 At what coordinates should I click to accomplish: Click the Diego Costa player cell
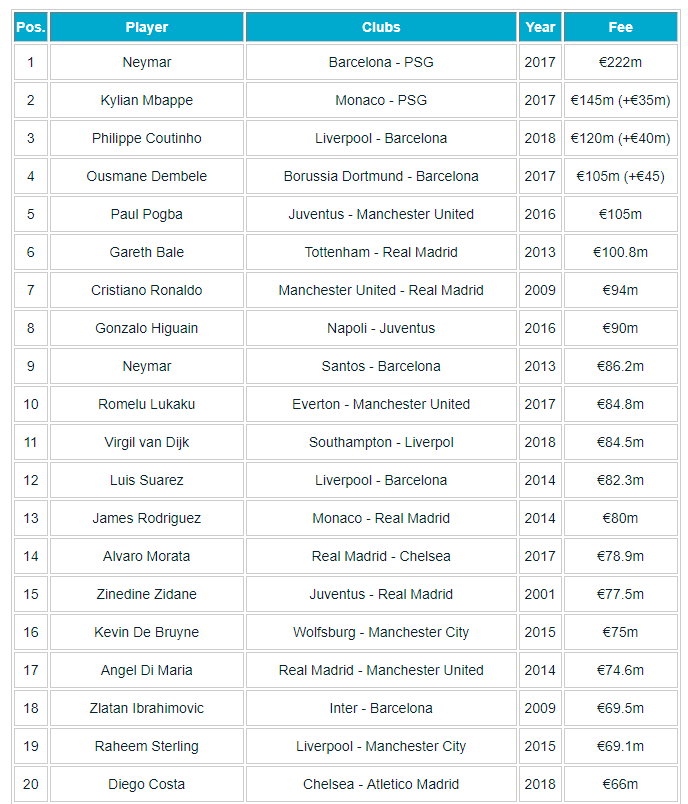[147, 783]
